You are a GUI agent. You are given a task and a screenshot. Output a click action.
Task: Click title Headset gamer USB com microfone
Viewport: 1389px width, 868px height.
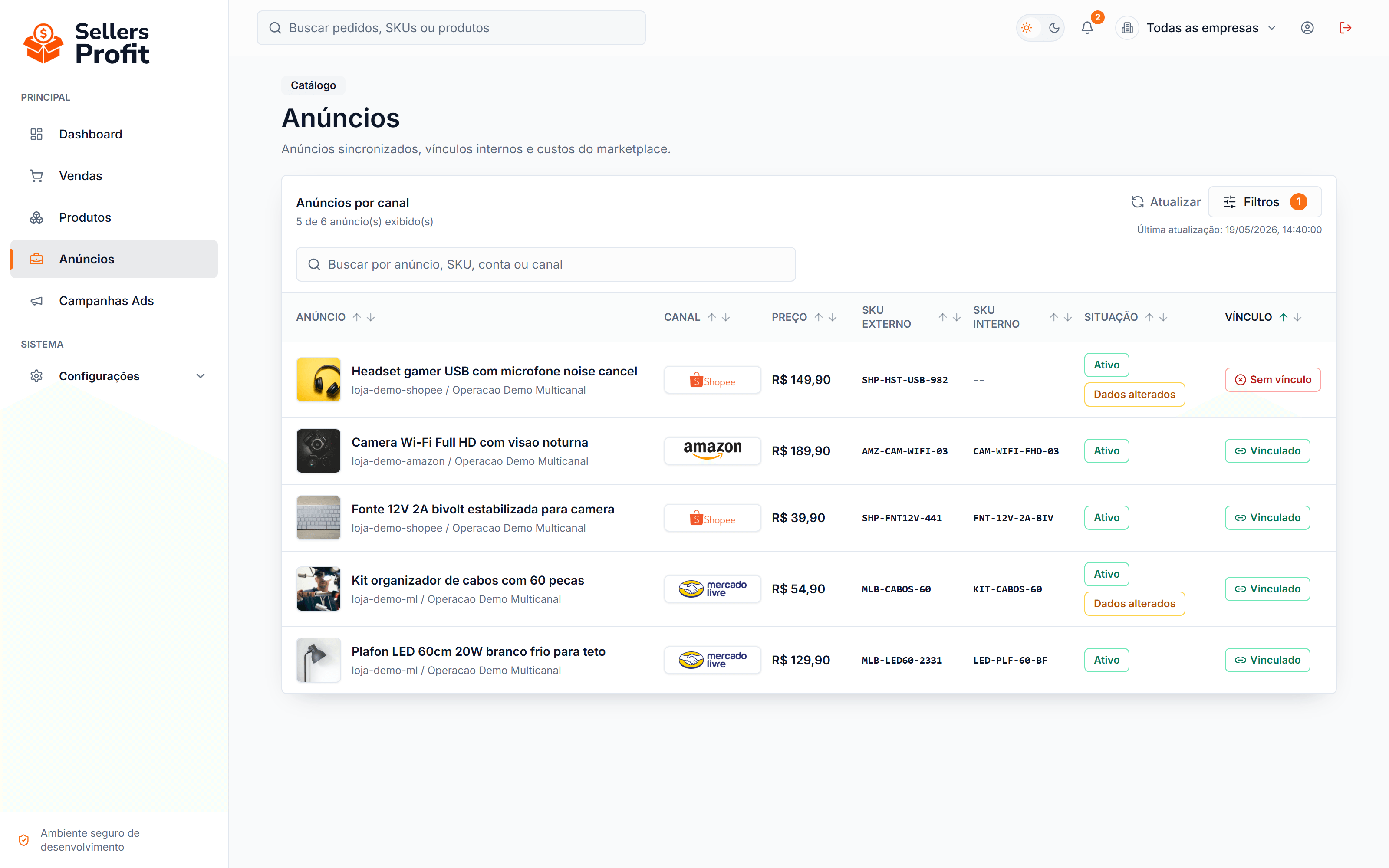pos(494,372)
